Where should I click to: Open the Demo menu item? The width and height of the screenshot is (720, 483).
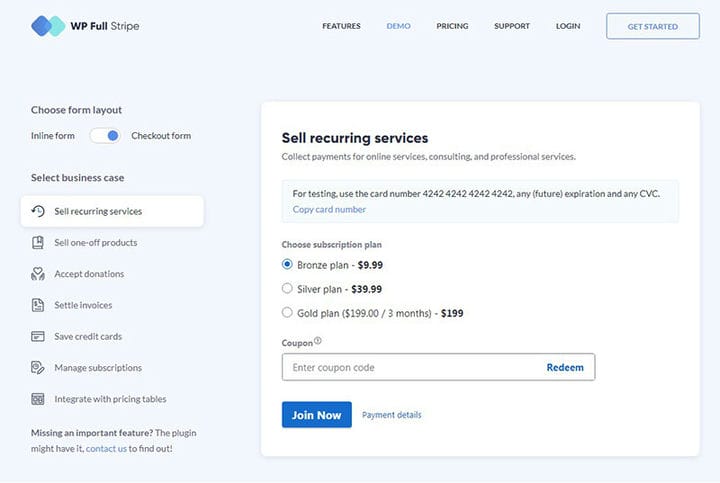399,26
